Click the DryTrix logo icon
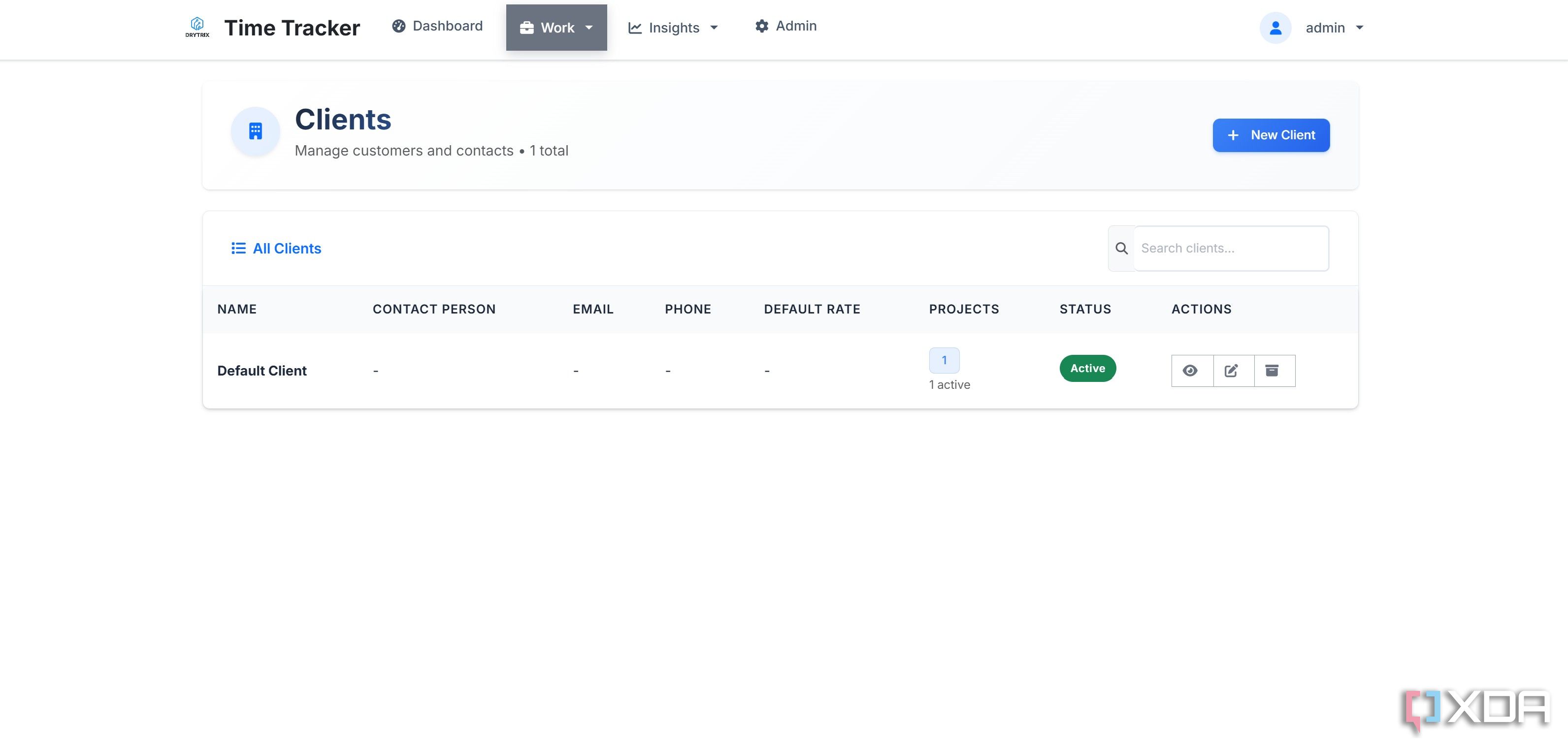This screenshot has width=1568, height=753. pos(197,28)
